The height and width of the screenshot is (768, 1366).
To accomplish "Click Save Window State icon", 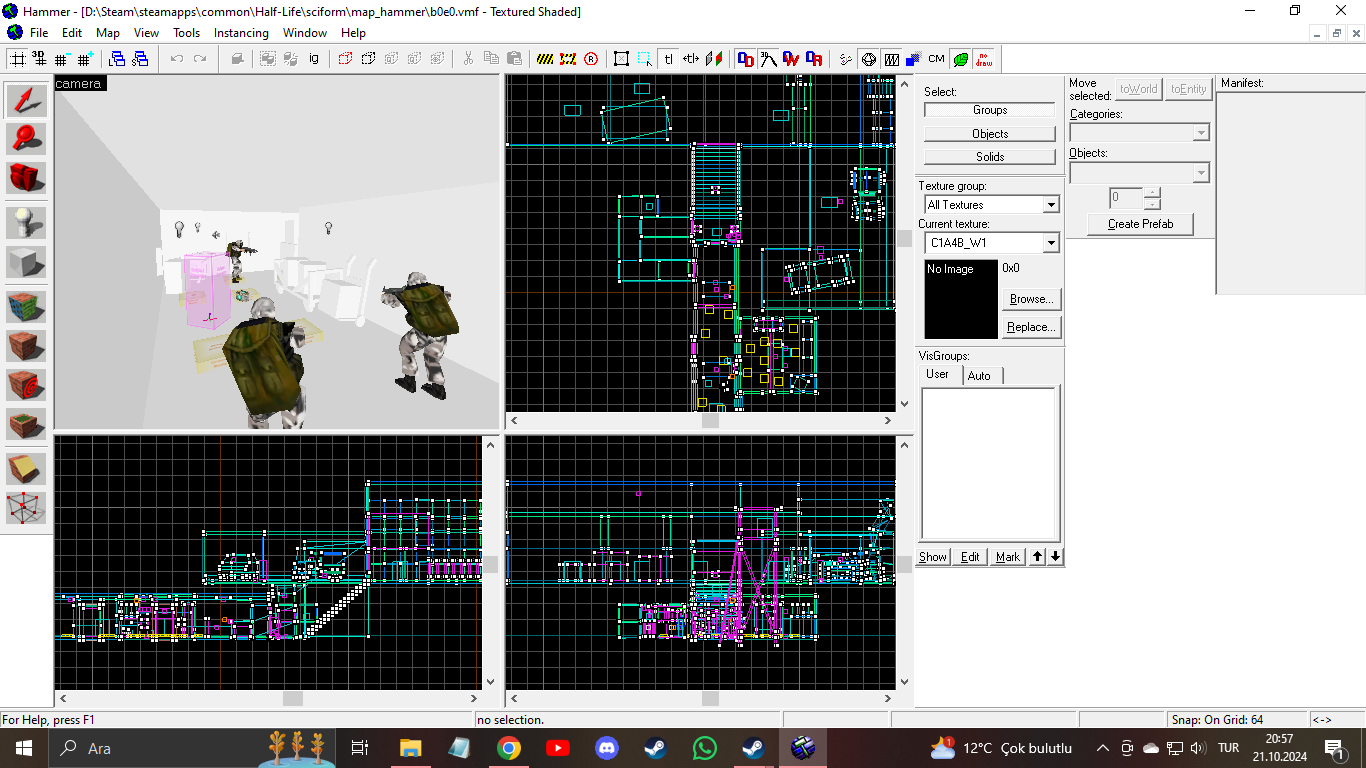I will 140,59.
